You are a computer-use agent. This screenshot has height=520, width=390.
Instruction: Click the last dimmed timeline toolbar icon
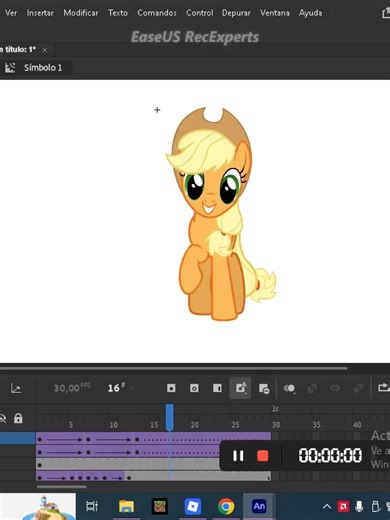click(x=358, y=388)
